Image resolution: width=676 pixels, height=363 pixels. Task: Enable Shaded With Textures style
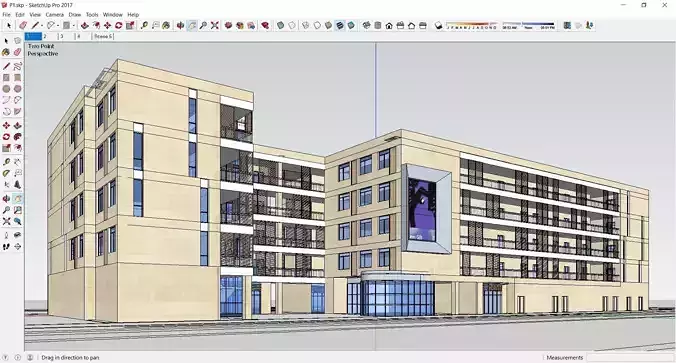click(x=340, y=25)
